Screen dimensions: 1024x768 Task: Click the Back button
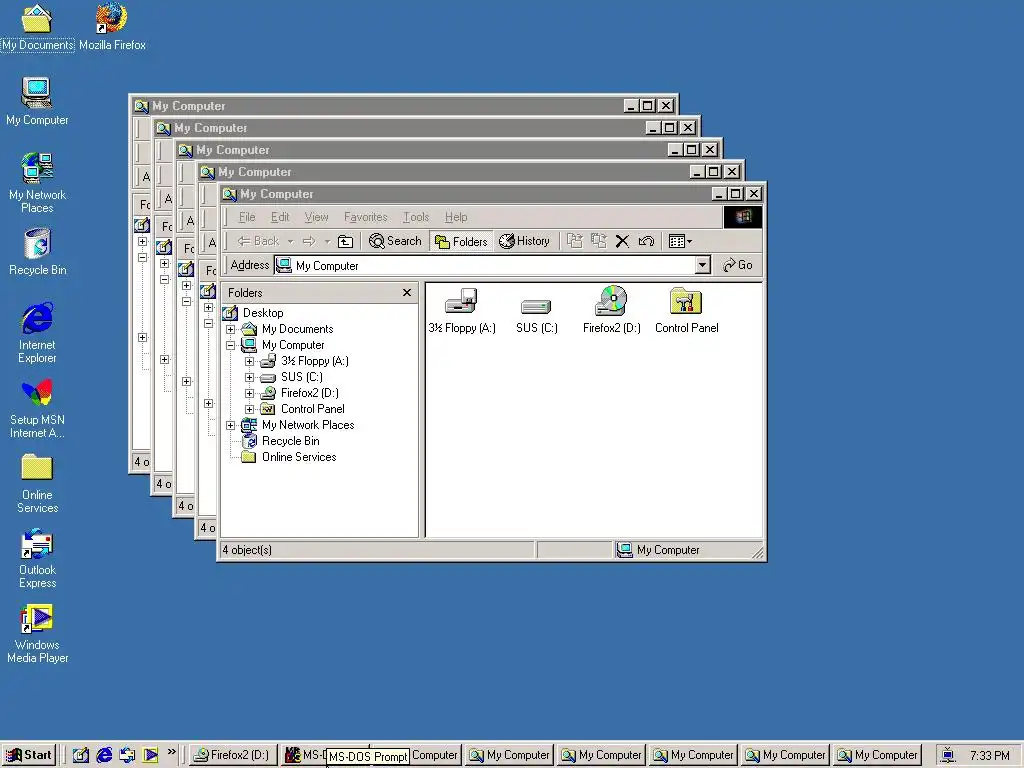[259, 241]
